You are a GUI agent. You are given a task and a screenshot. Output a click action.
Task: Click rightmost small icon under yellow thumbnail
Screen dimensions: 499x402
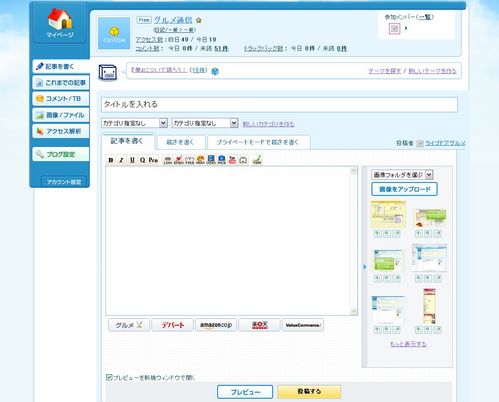pos(396,234)
